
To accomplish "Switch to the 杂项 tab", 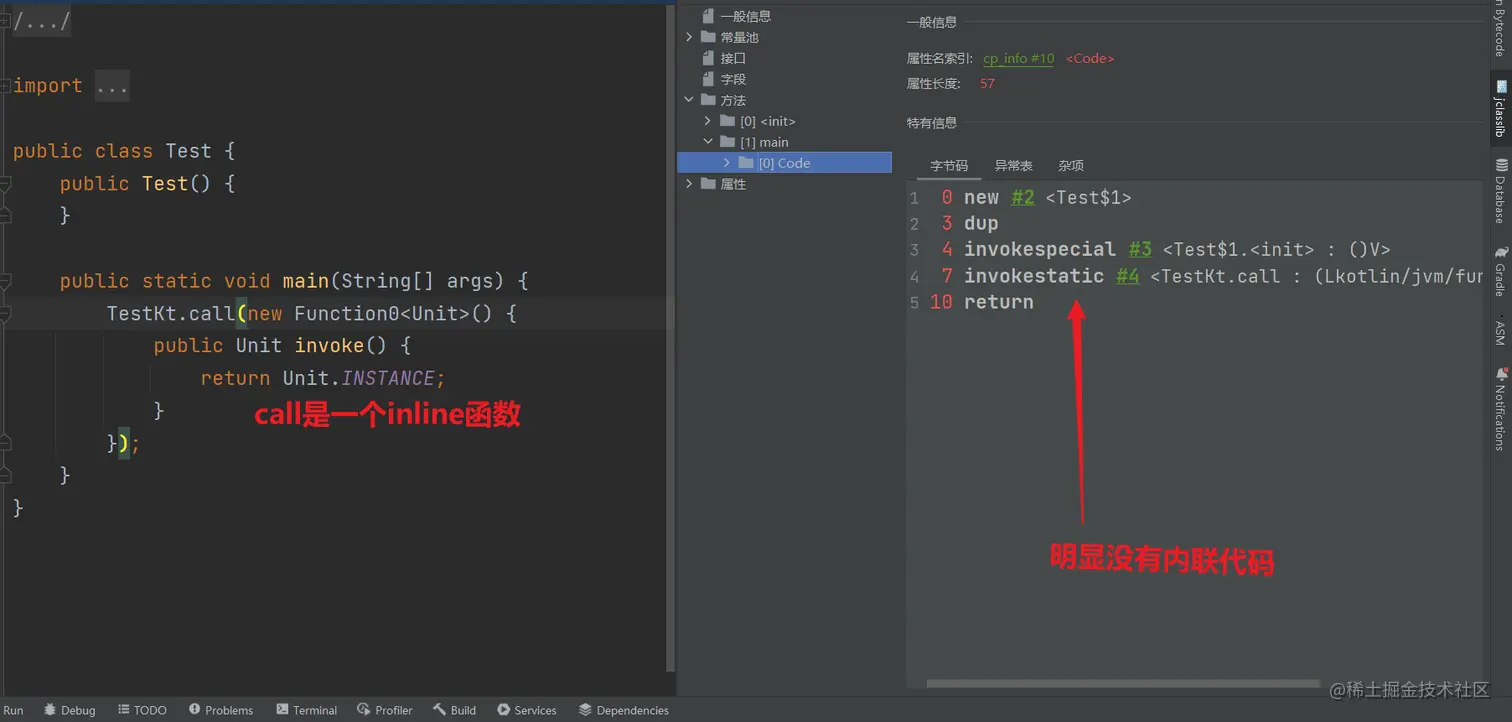I will click(1071, 166).
